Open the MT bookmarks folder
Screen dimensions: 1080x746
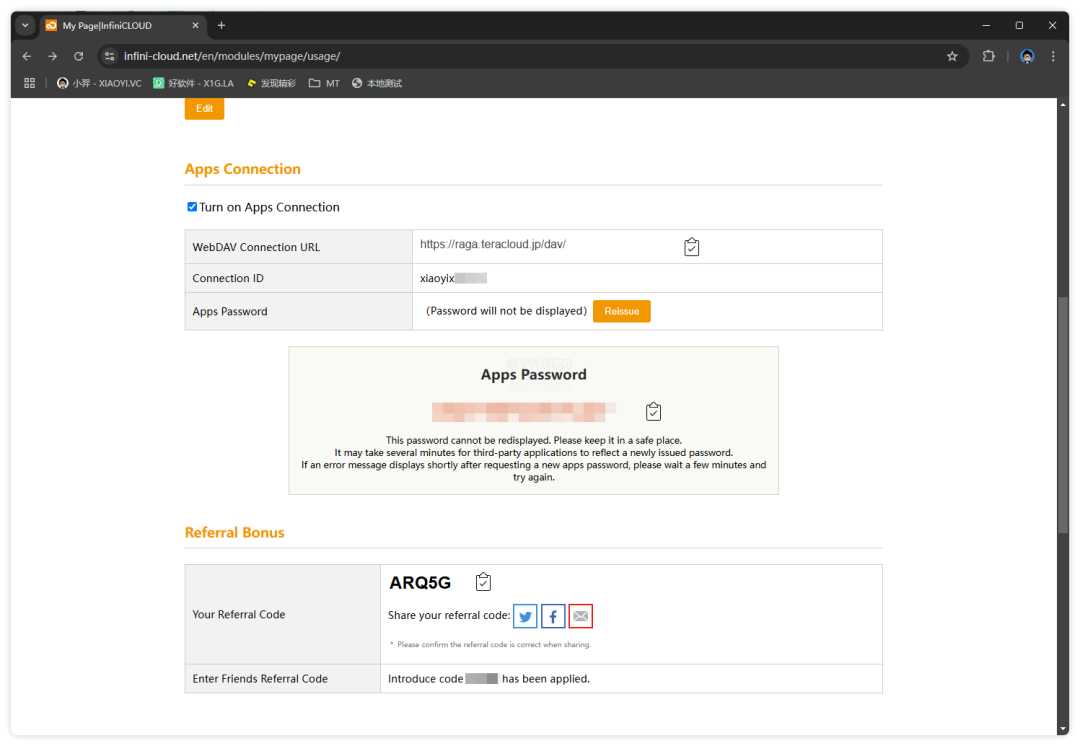tap(324, 83)
